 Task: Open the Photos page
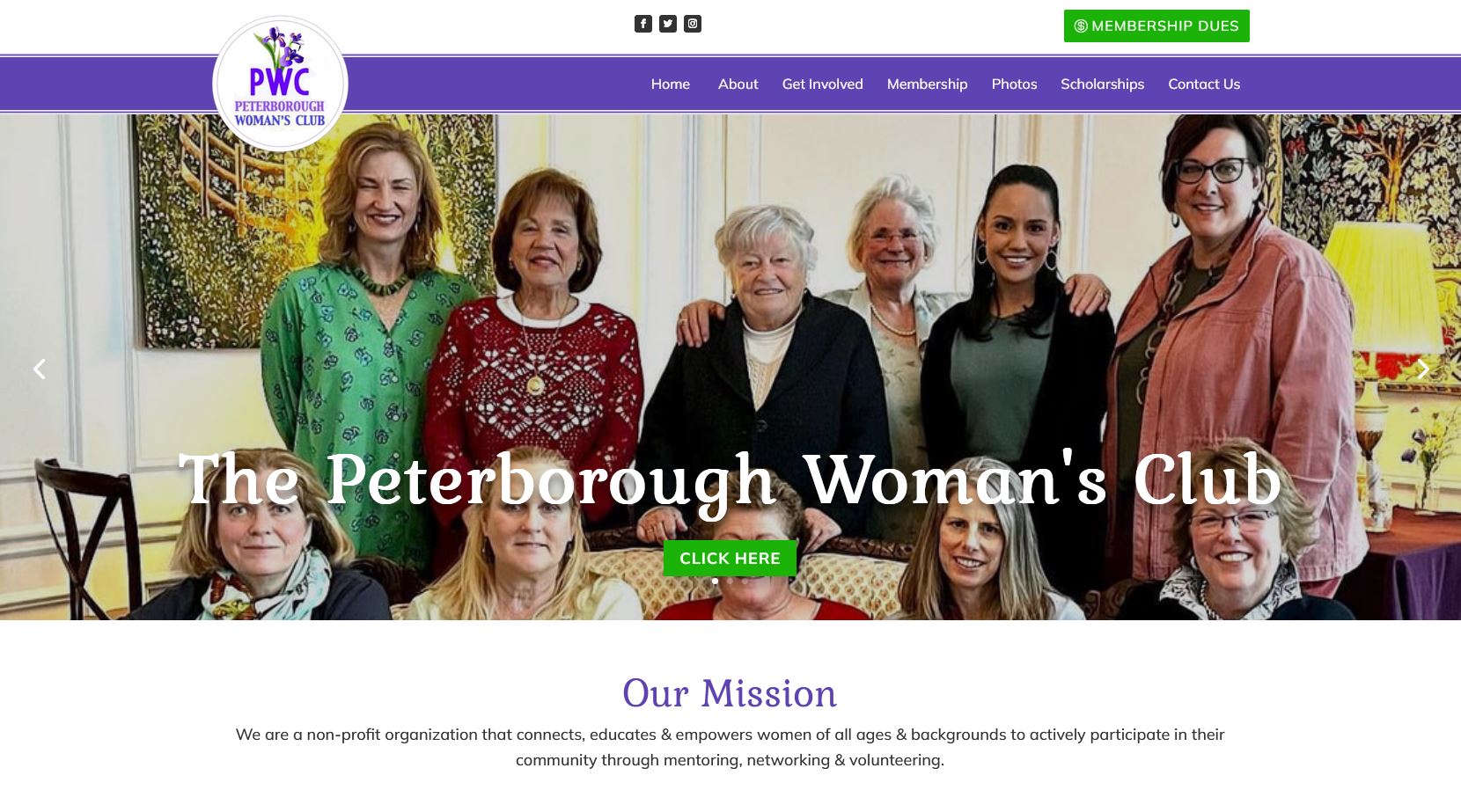[x=1014, y=84]
